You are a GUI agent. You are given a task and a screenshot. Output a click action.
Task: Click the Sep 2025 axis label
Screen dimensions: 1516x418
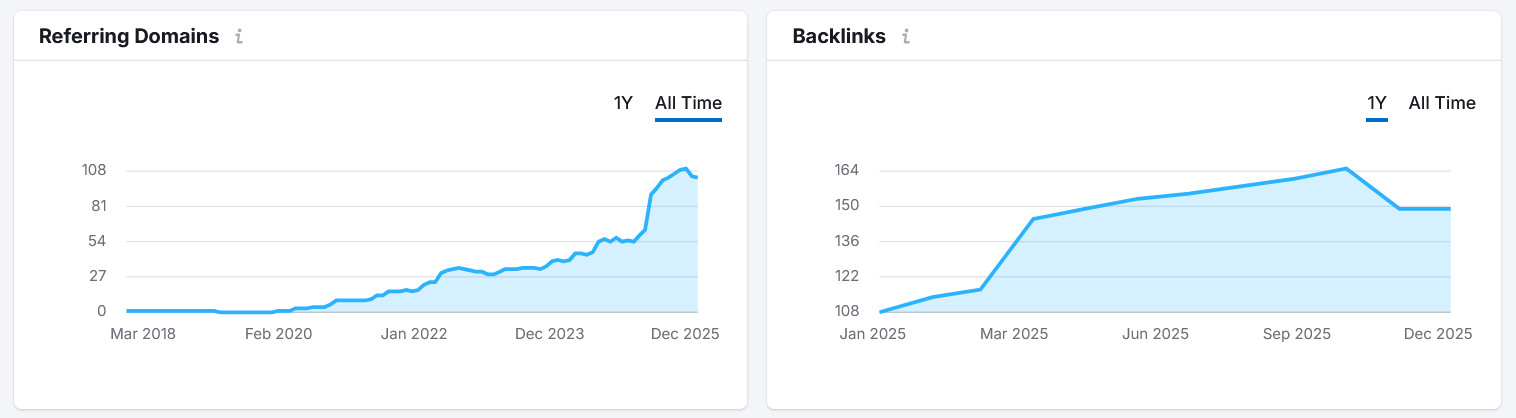tap(1298, 334)
